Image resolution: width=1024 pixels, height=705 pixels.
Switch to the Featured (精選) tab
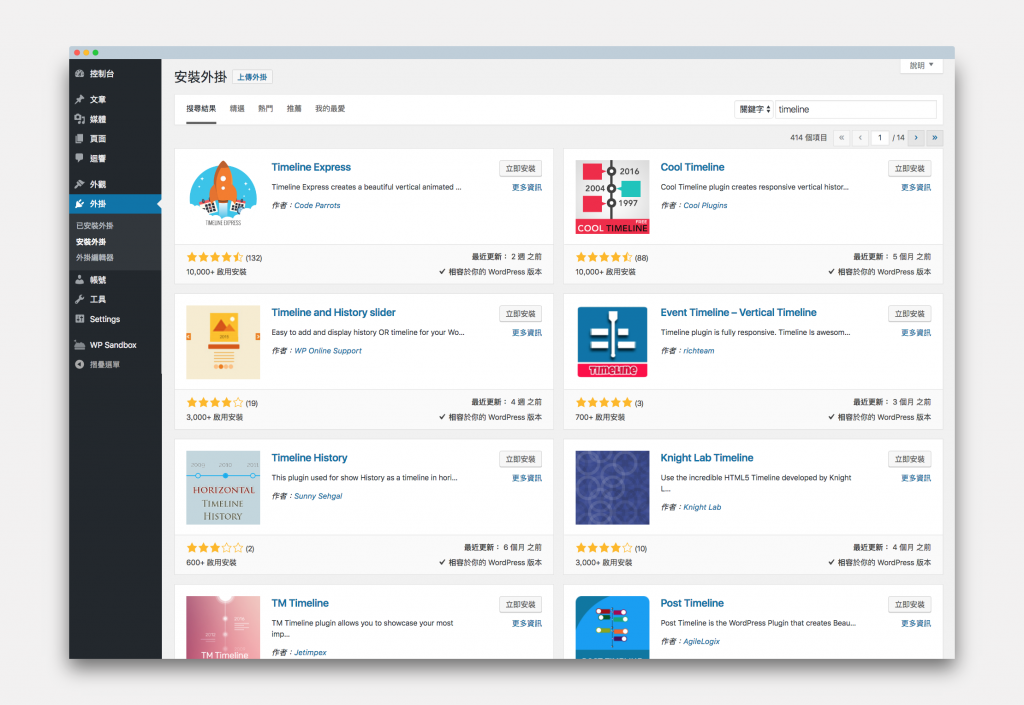pos(237,109)
